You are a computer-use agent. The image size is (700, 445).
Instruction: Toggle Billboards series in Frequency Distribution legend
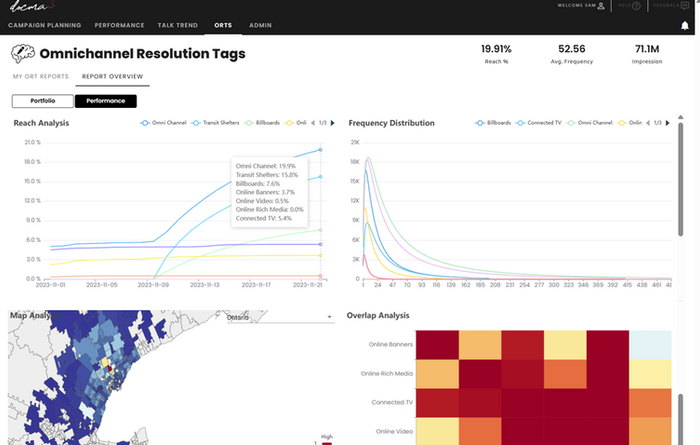click(493, 123)
